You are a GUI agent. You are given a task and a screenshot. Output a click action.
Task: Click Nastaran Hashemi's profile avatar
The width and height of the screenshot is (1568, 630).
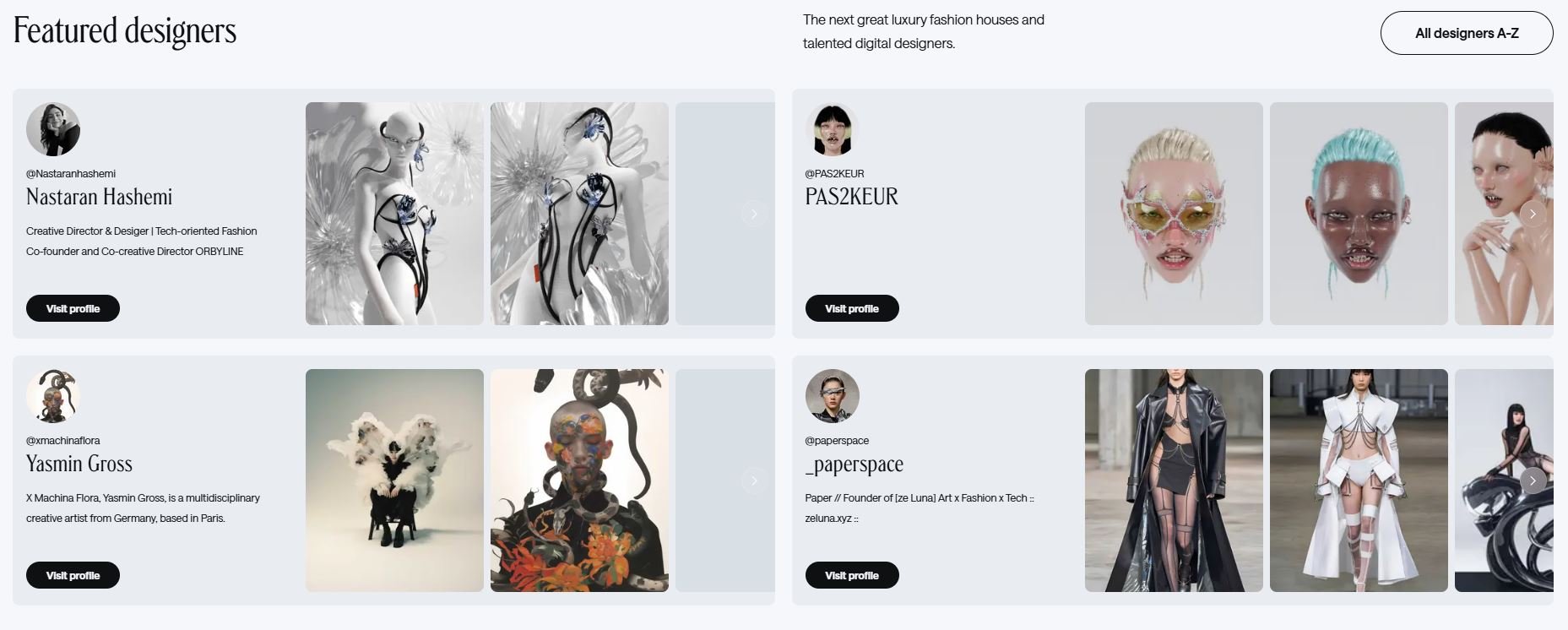(x=53, y=129)
